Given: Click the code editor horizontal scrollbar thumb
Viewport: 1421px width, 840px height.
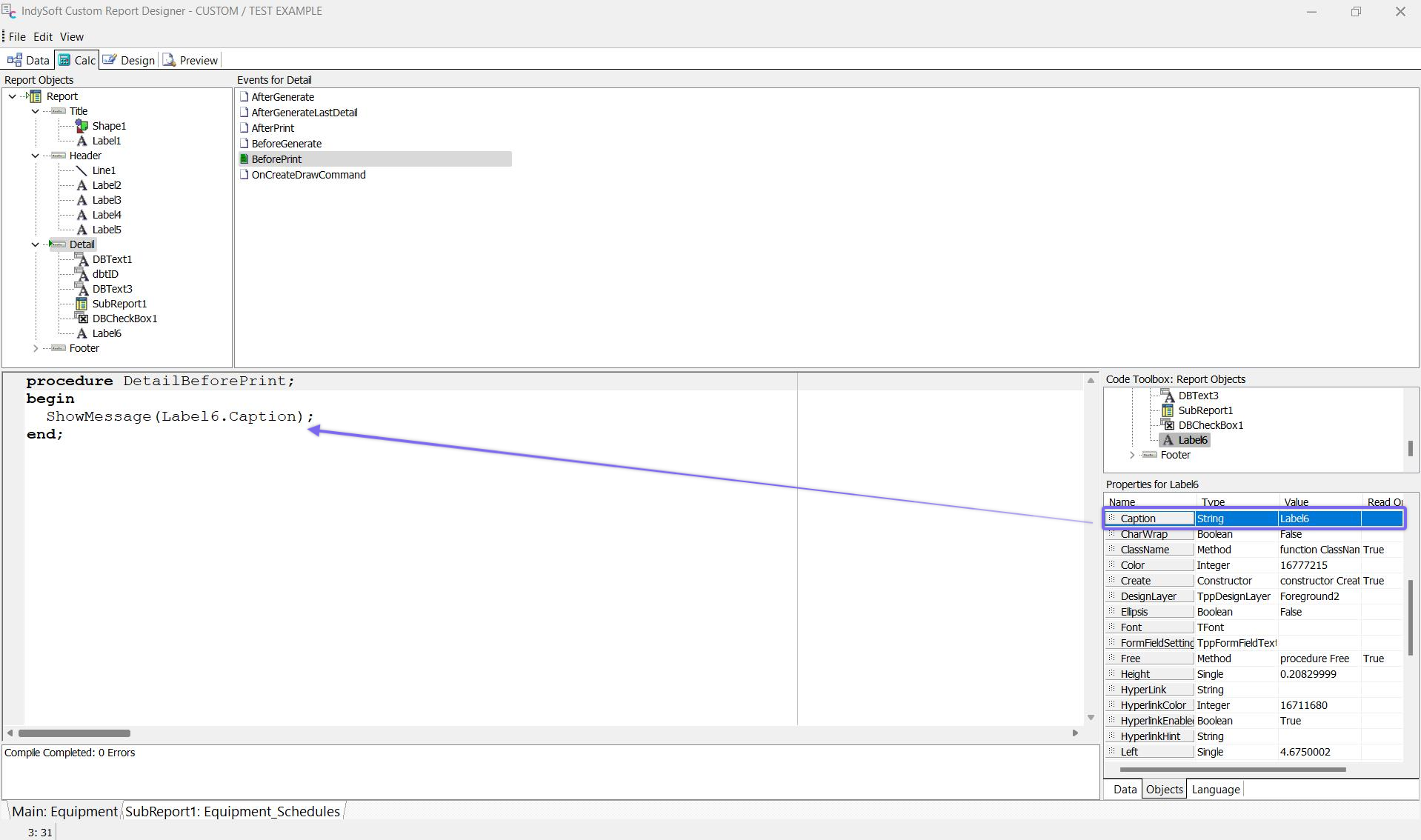Looking at the screenshot, I should coord(74,733).
